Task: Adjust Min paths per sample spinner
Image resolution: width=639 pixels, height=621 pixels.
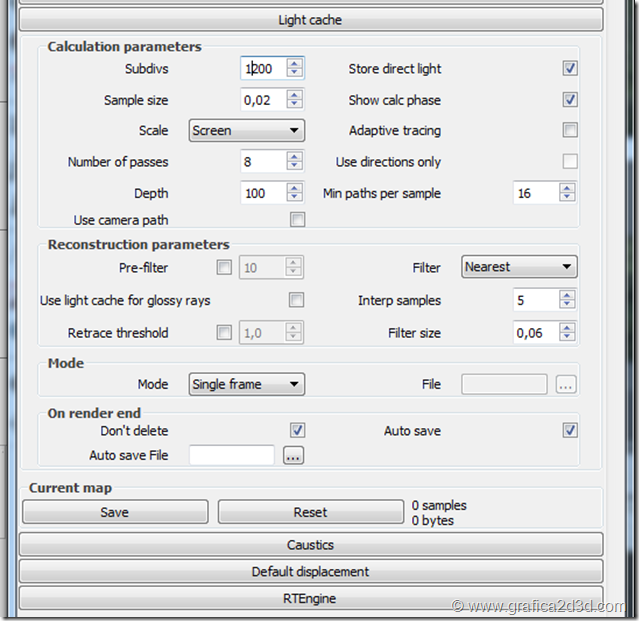Action: [x=567, y=193]
